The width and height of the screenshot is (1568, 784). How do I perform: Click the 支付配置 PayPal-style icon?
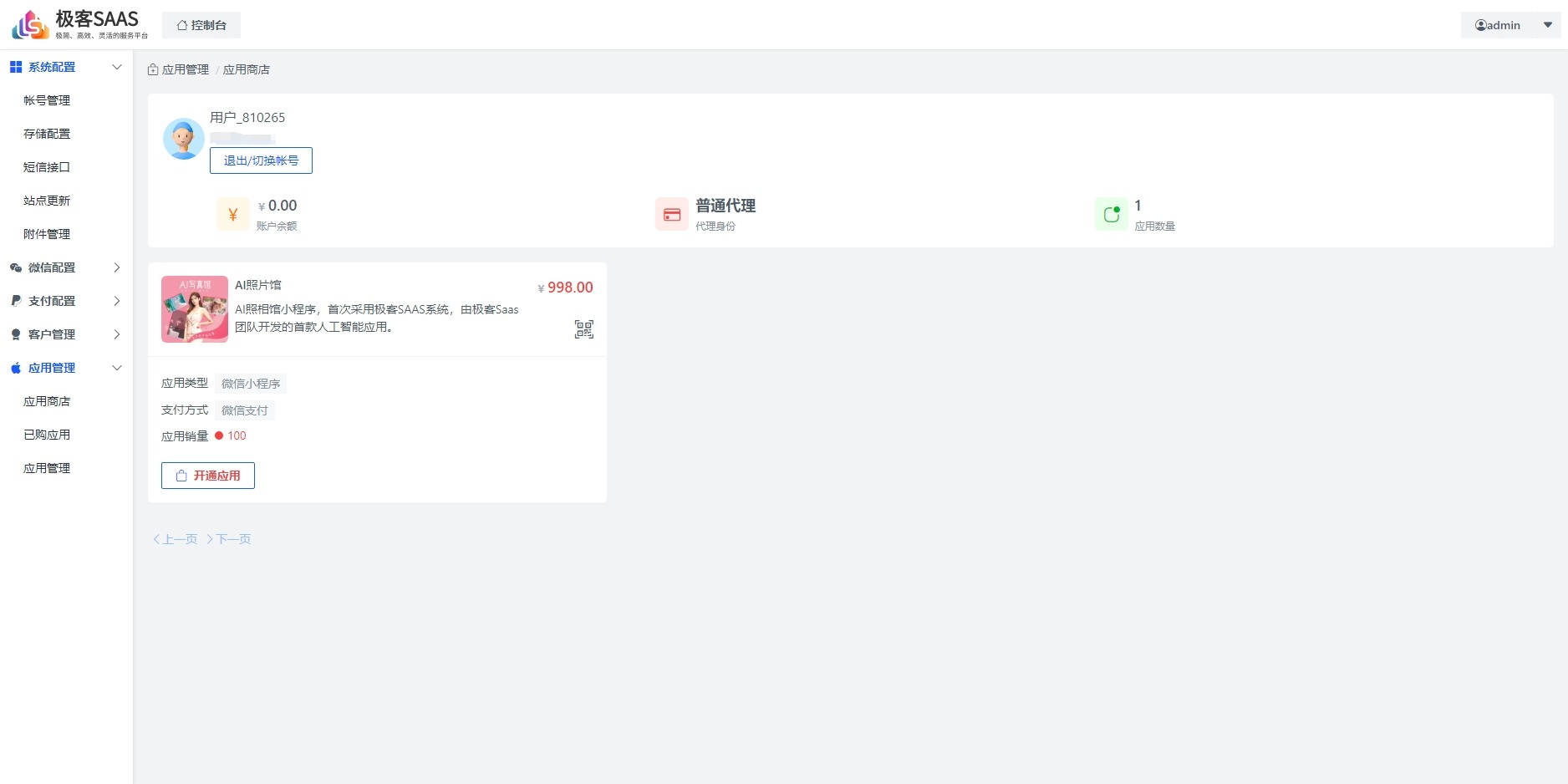16,301
